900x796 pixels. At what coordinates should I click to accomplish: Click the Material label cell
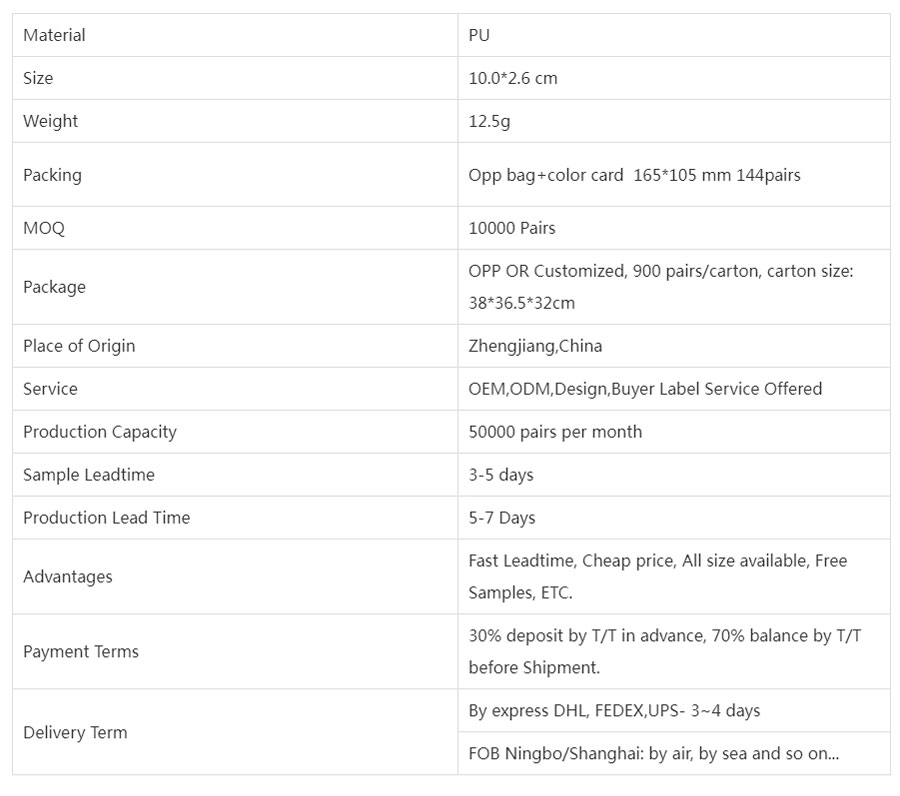click(54, 35)
